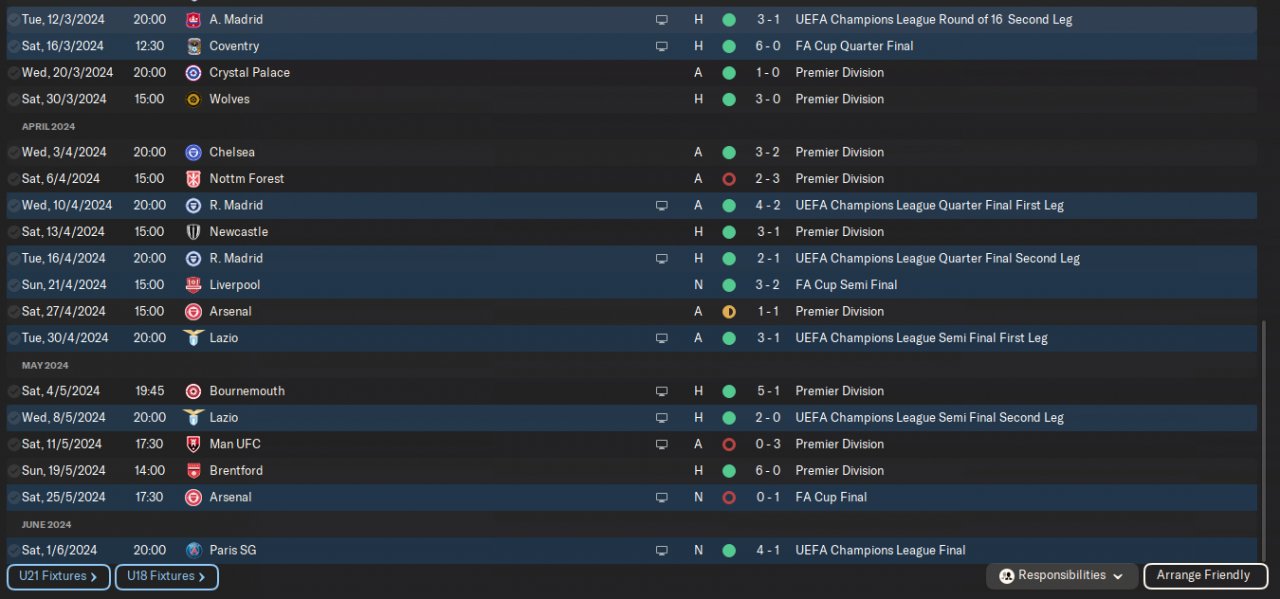This screenshot has width=1280, height=599.
Task: Click TV icon on Champions League Final row
Action: pos(661,550)
